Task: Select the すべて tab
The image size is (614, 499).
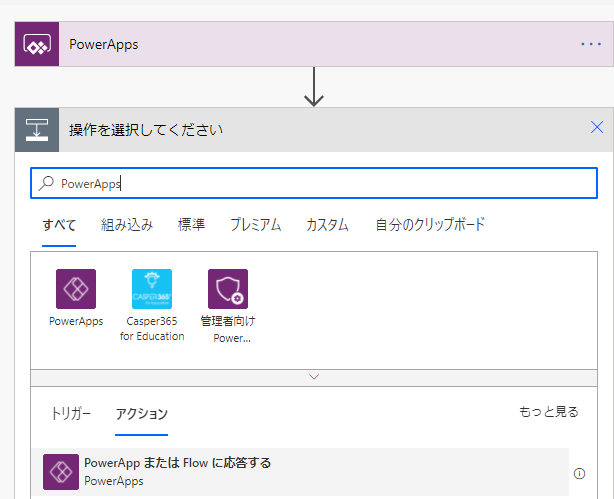Action: pos(59,225)
